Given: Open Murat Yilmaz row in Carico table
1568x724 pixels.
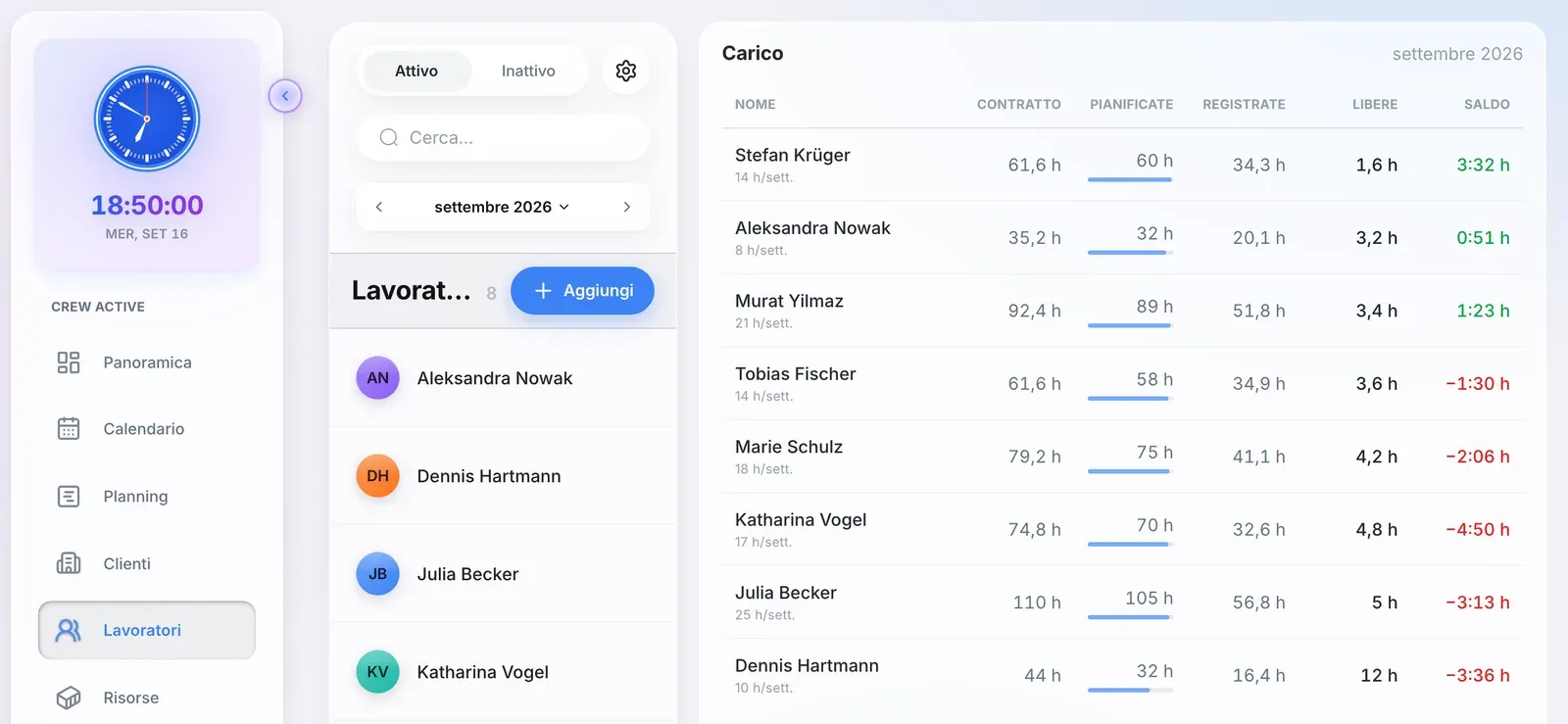Looking at the screenshot, I should click(x=1122, y=311).
